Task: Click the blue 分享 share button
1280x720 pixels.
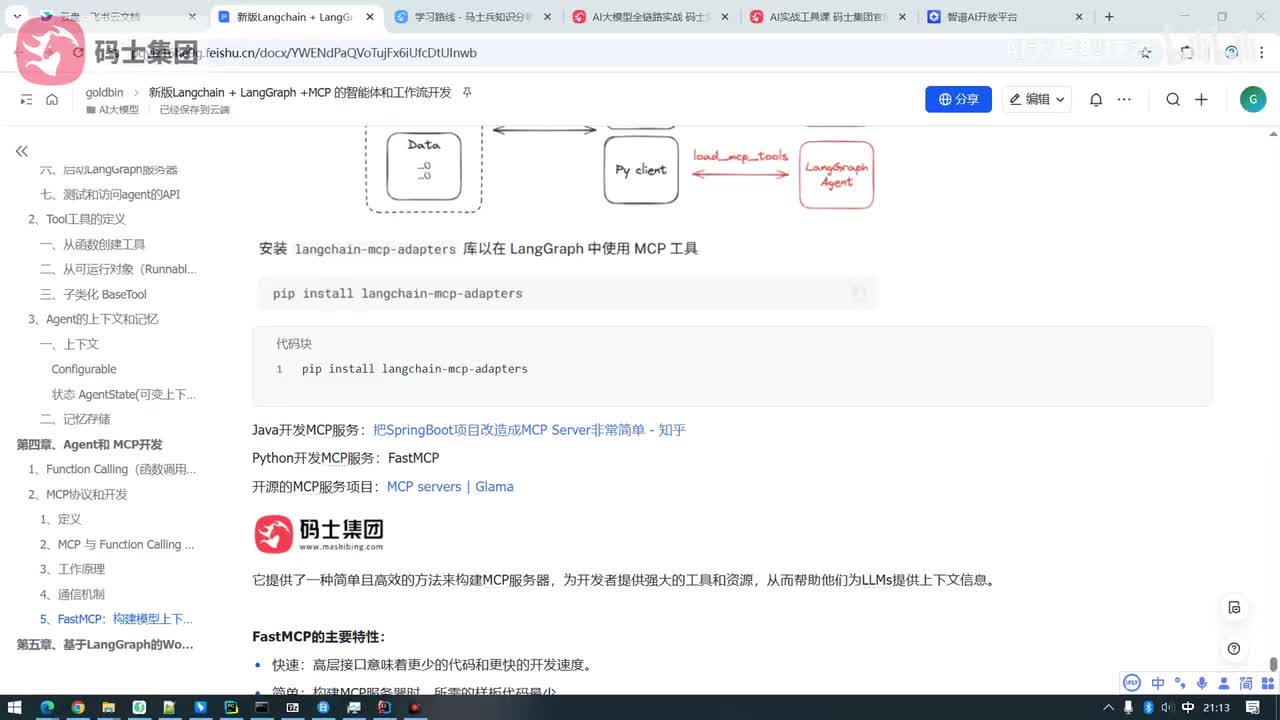Action: [x=958, y=99]
